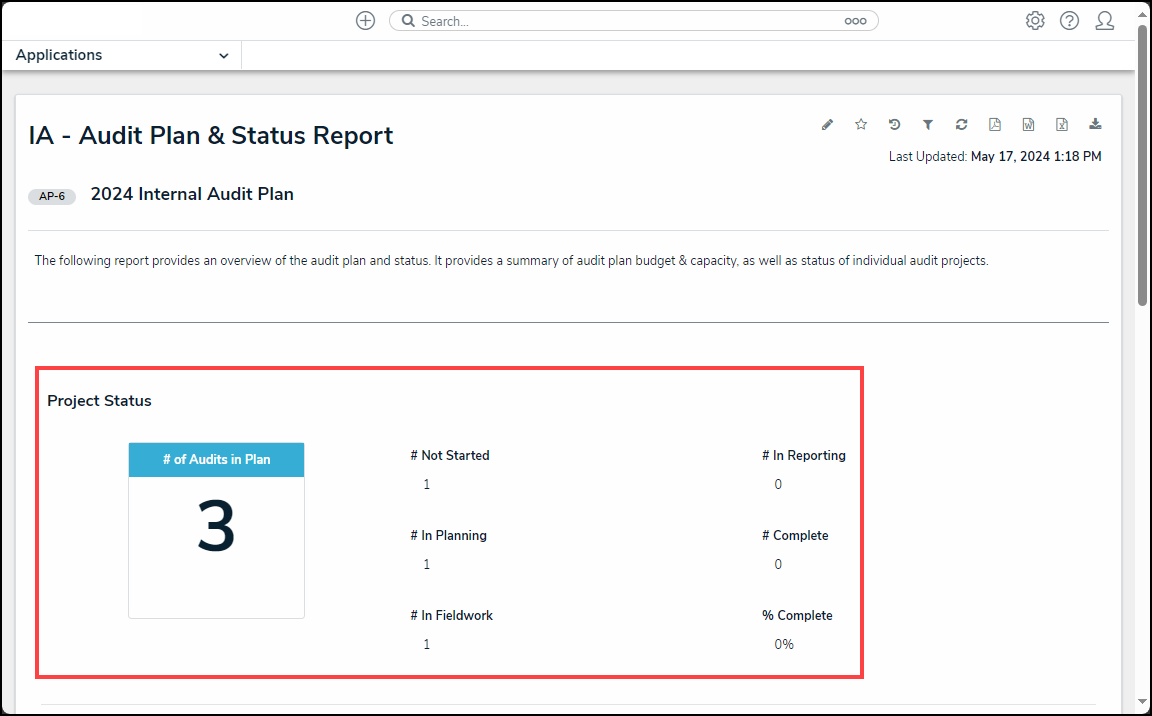1152x716 pixels.
Task: Export the report to Excel
Action: [1062, 125]
